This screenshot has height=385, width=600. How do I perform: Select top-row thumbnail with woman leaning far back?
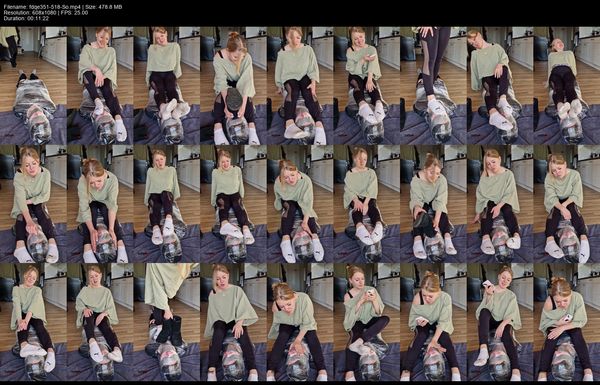[567, 86]
